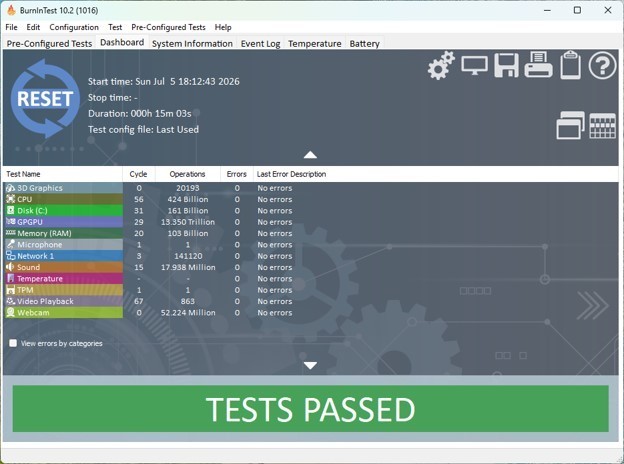The image size is (624, 464).
Task: Sort by Cycle column header
Action: click(x=138, y=174)
